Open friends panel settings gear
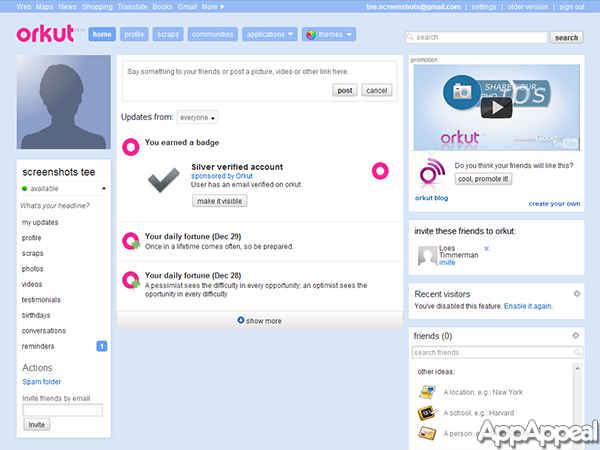This screenshot has width=600, height=450. click(576, 336)
